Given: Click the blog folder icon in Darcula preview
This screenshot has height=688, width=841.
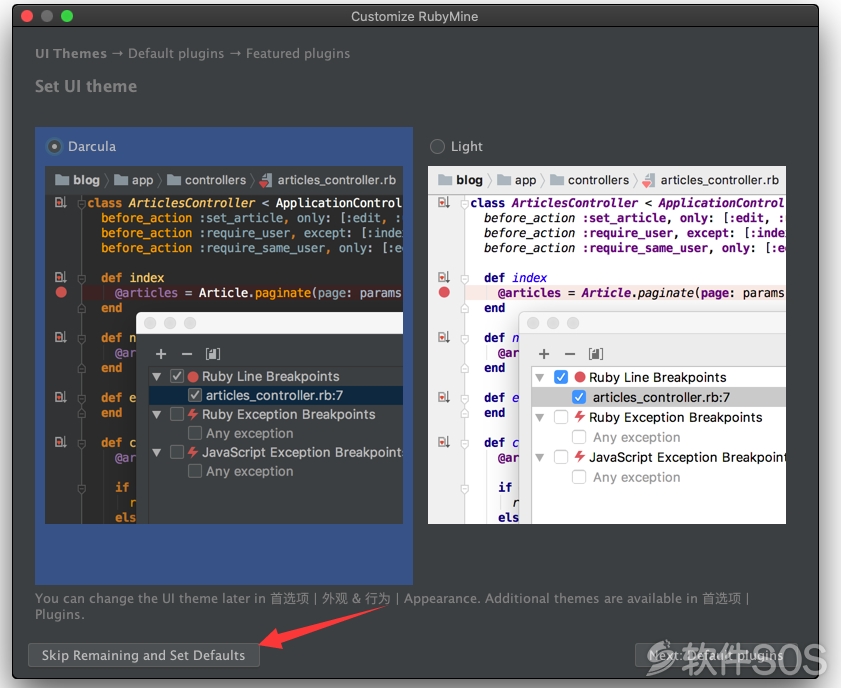Looking at the screenshot, I should click(x=62, y=180).
